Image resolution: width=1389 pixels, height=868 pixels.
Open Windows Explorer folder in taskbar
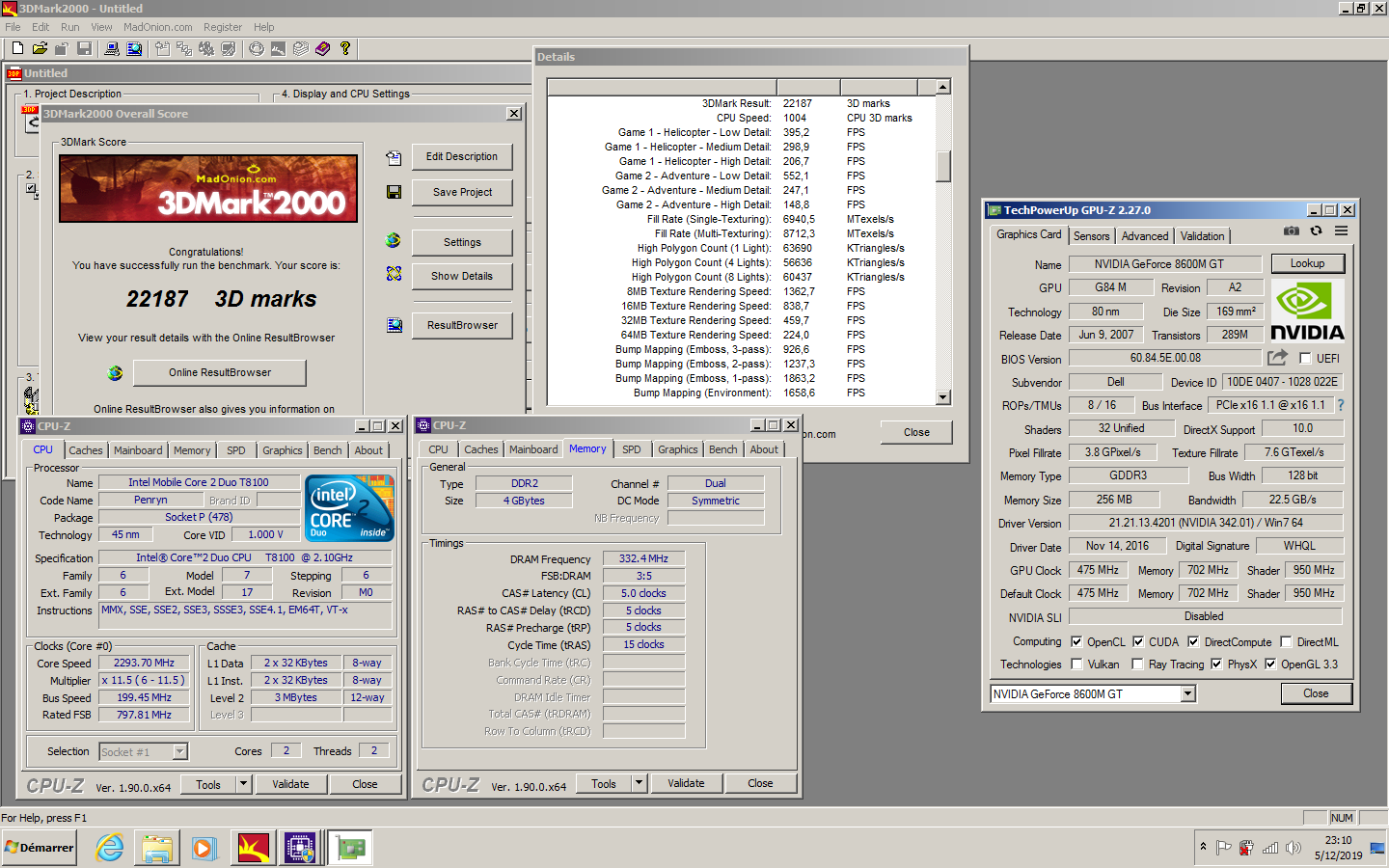156,848
